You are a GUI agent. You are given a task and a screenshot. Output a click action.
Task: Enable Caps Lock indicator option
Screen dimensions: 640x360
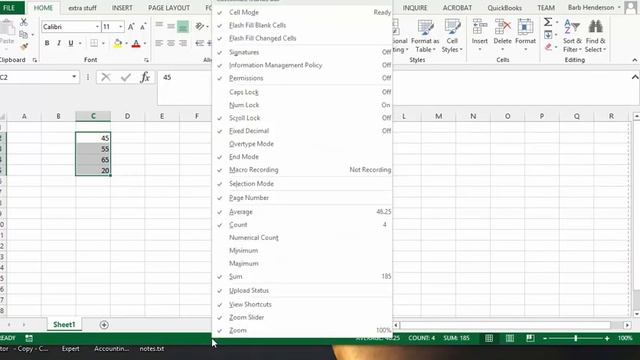tap(302, 92)
